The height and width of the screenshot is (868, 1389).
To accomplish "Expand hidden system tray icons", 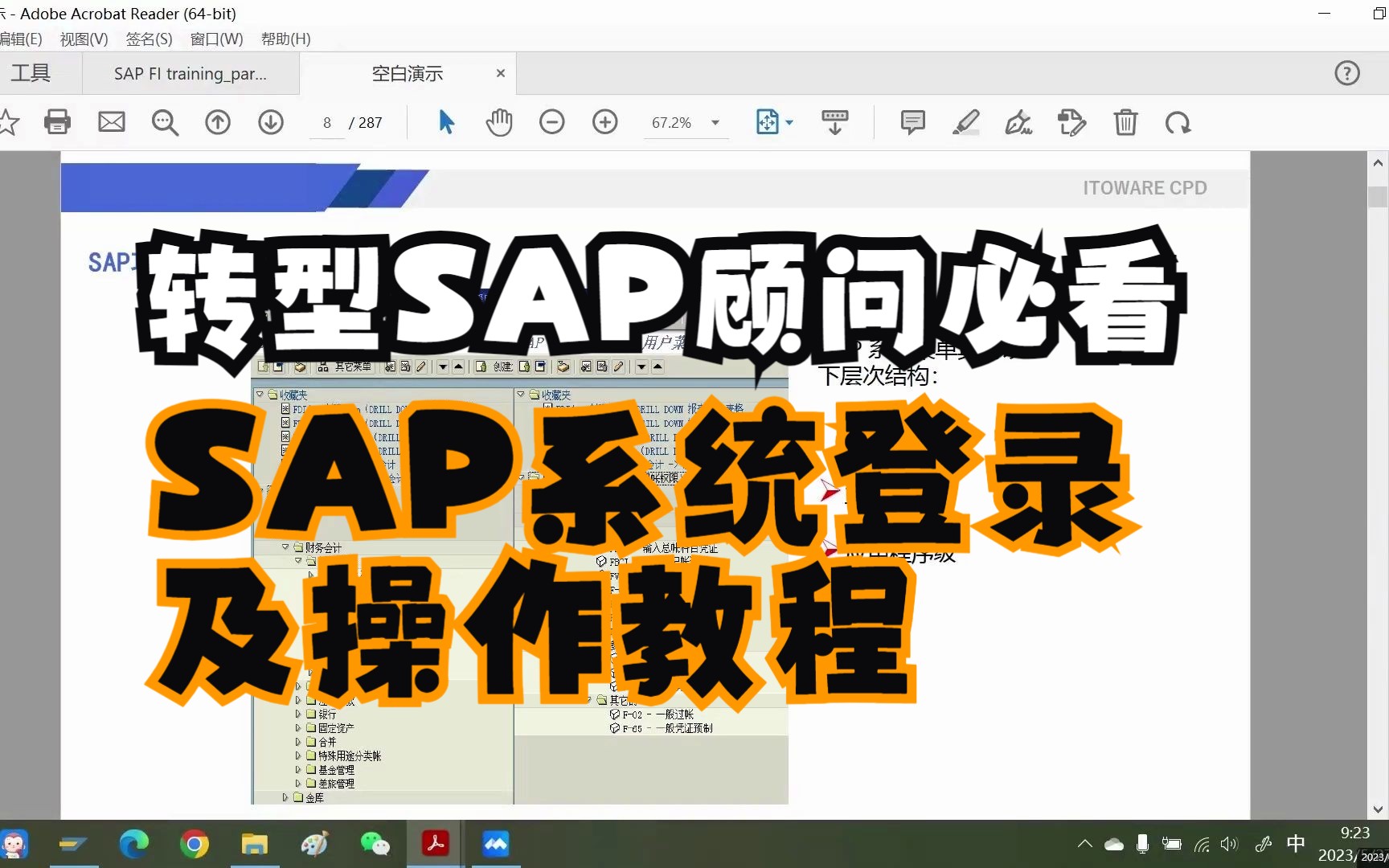I will point(1084,844).
